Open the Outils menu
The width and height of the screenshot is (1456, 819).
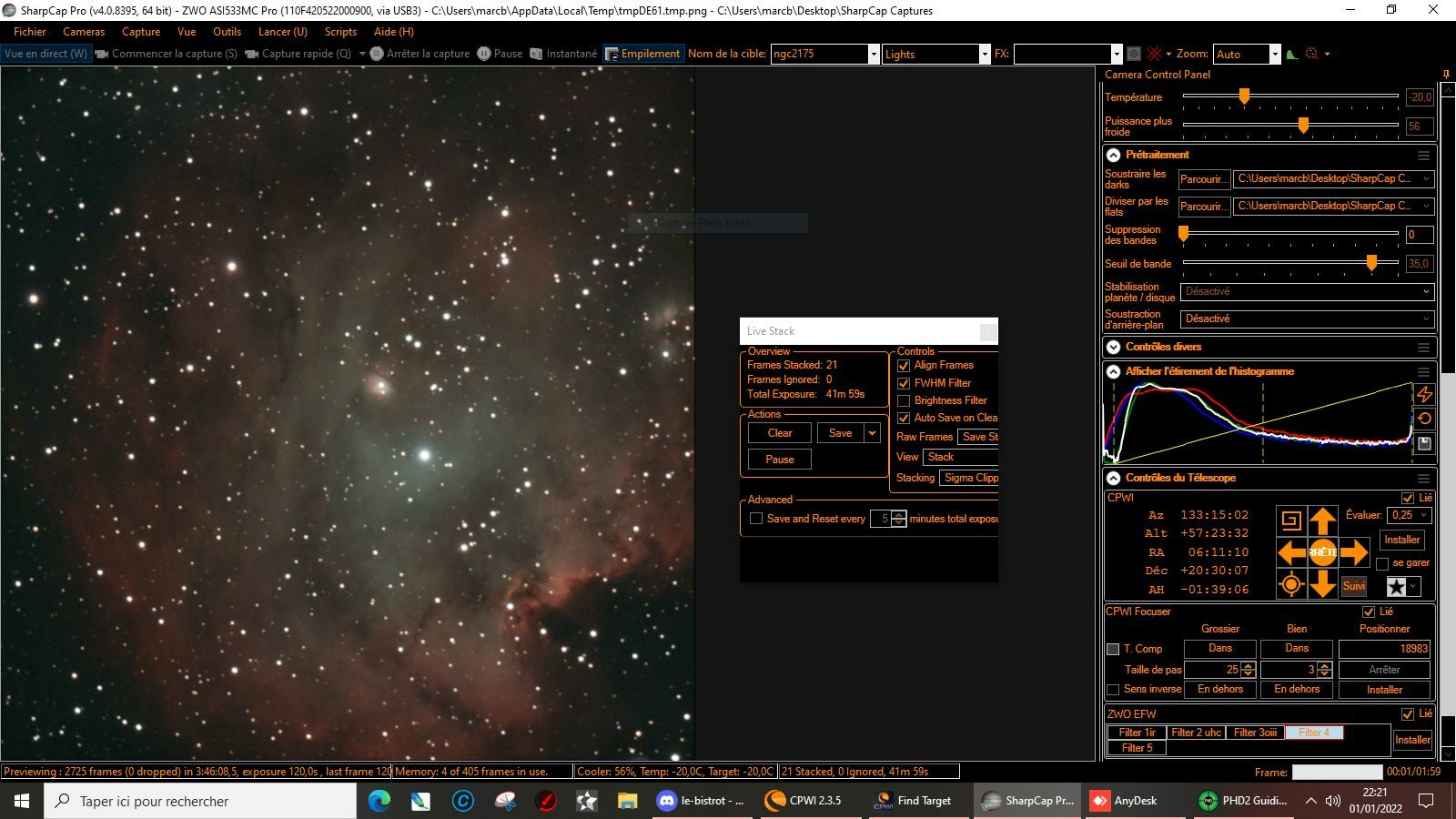[x=227, y=32]
